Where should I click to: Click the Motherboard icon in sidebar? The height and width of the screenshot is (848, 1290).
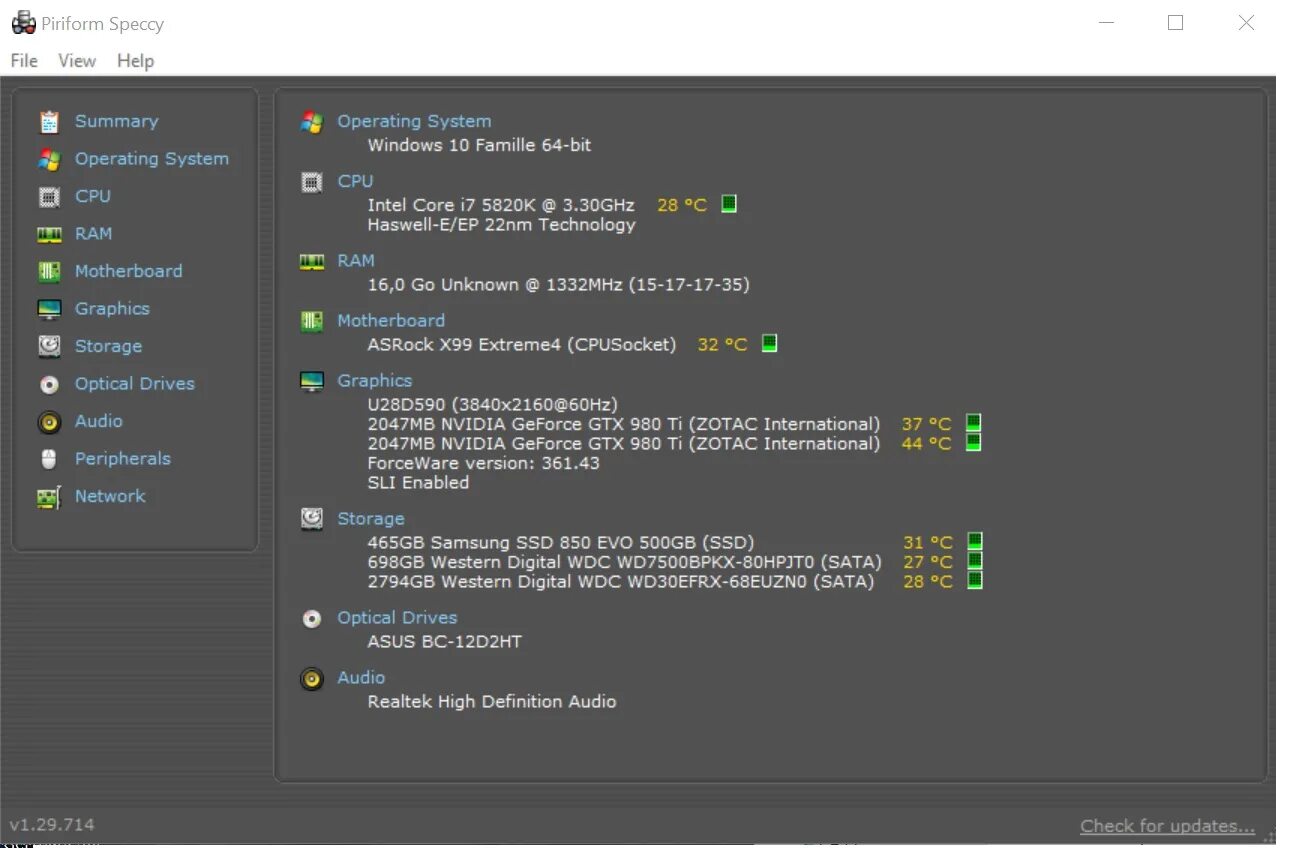(49, 272)
